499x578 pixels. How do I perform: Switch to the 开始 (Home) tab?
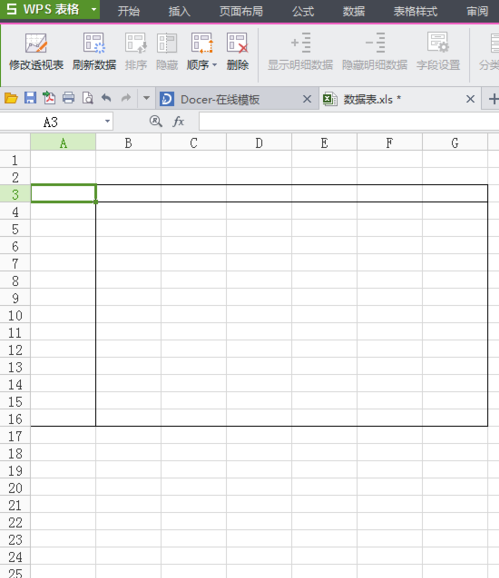coord(129,11)
